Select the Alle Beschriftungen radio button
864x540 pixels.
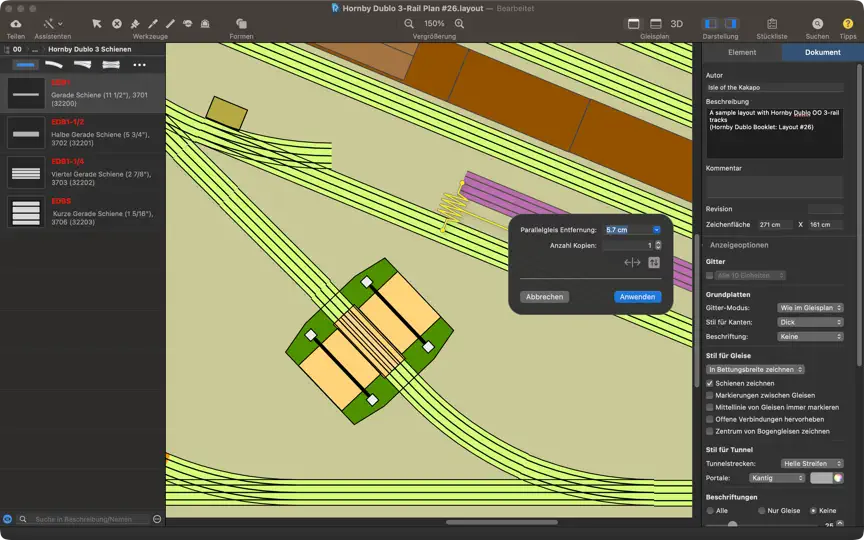(x=710, y=511)
